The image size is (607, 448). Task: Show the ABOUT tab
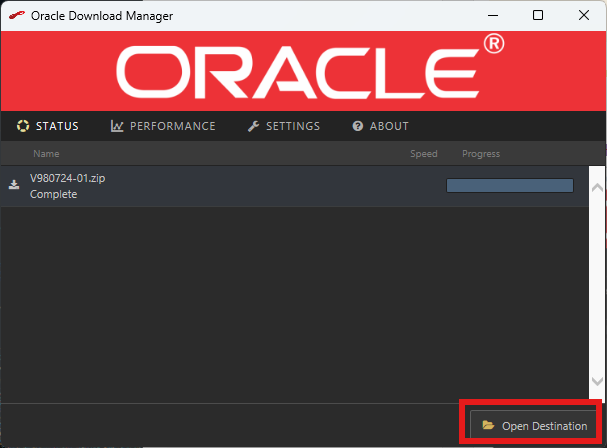(x=380, y=126)
